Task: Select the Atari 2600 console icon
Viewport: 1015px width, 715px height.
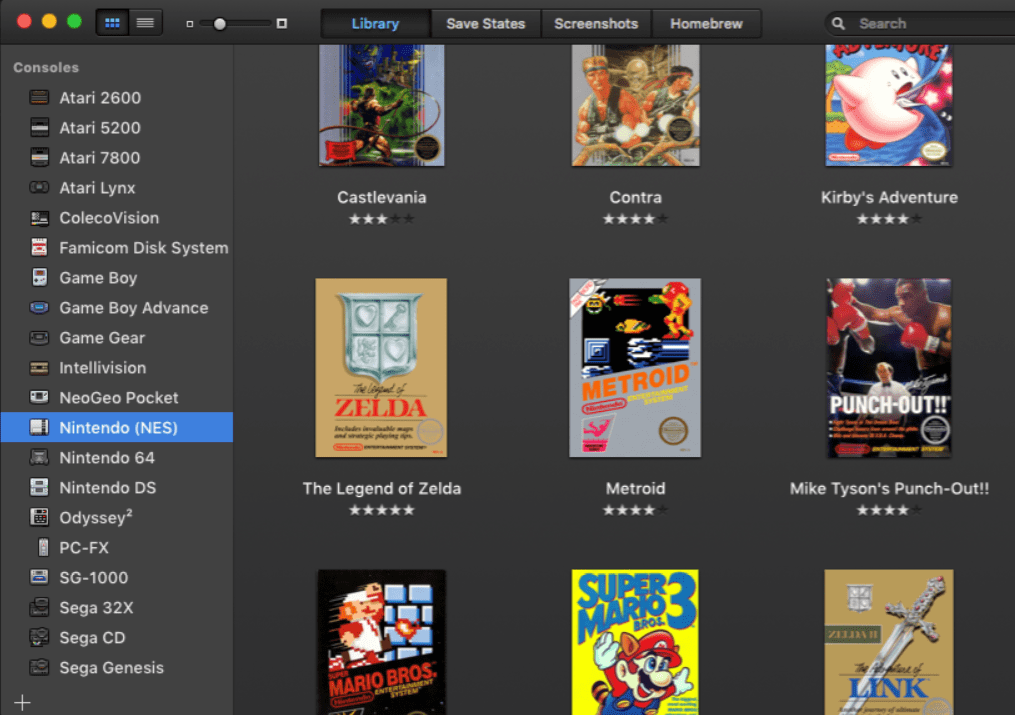Action: coord(39,98)
